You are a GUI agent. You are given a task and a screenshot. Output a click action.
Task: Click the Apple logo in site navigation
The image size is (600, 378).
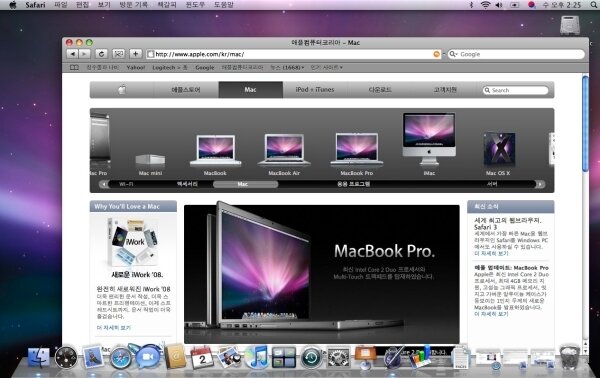122,90
